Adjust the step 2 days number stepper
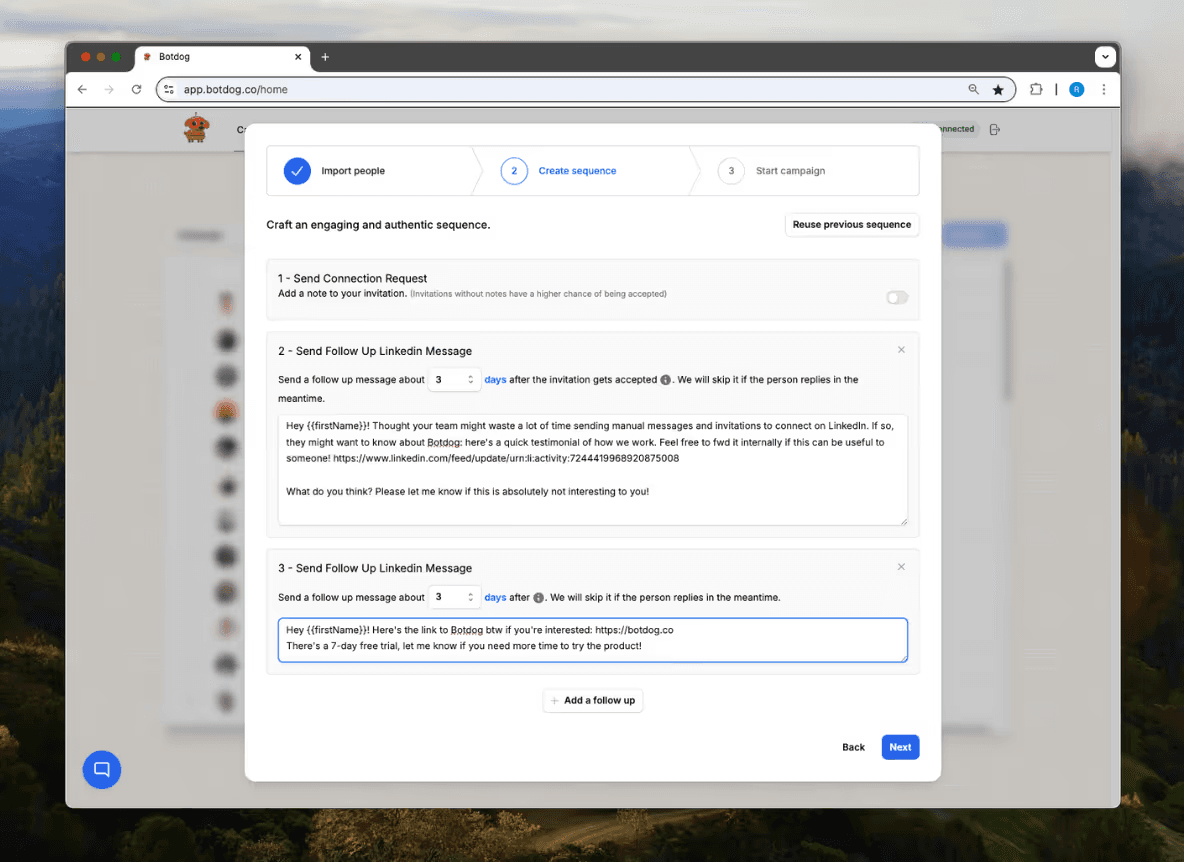Image resolution: width=1184 pixels, height=862 pixels. click(470, 380)
